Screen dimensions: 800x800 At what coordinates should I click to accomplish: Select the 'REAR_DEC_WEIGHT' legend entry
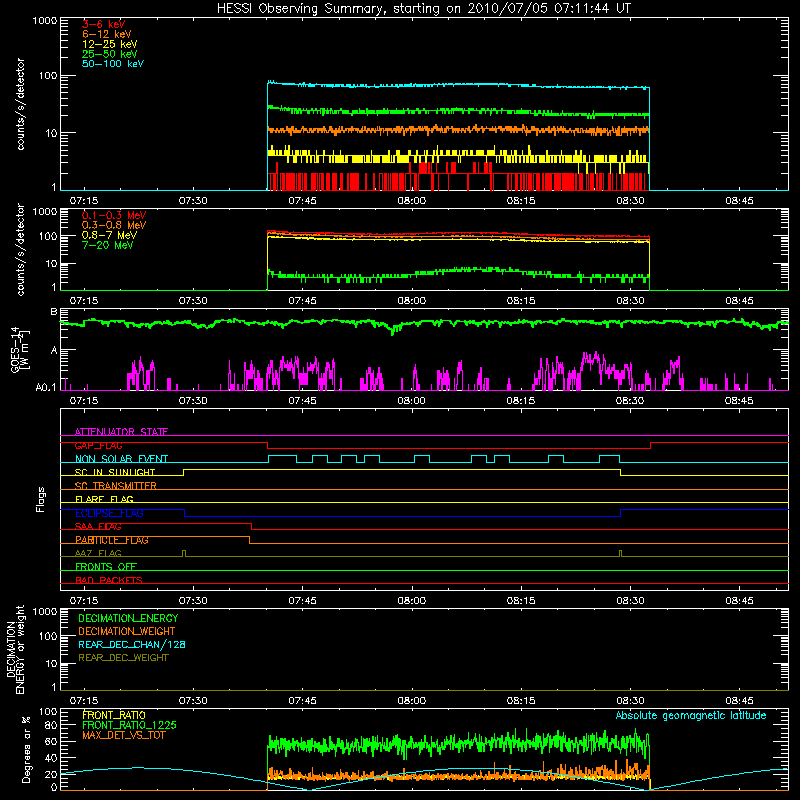(x=123, y=658)
